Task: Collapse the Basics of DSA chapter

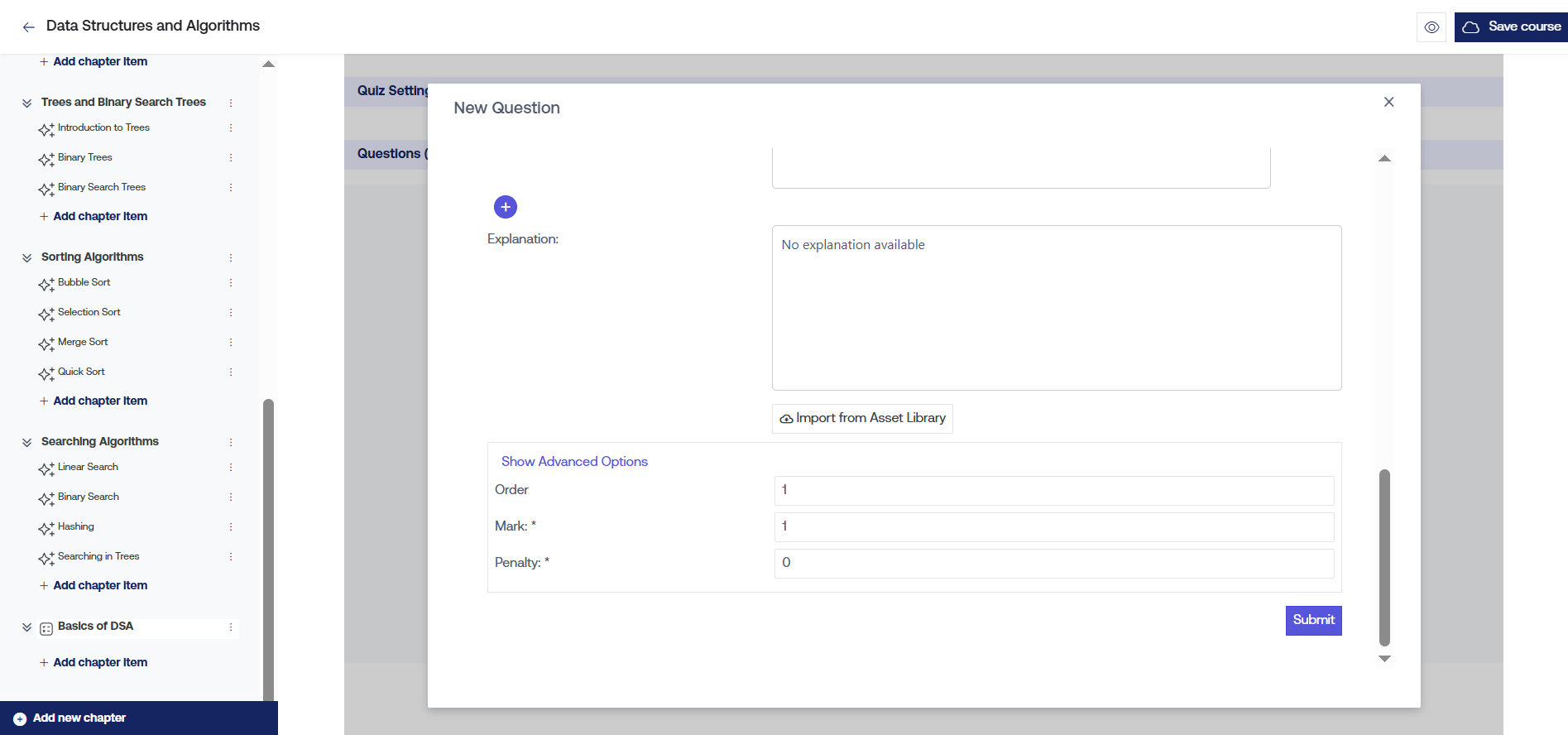Action: [26, 627]
